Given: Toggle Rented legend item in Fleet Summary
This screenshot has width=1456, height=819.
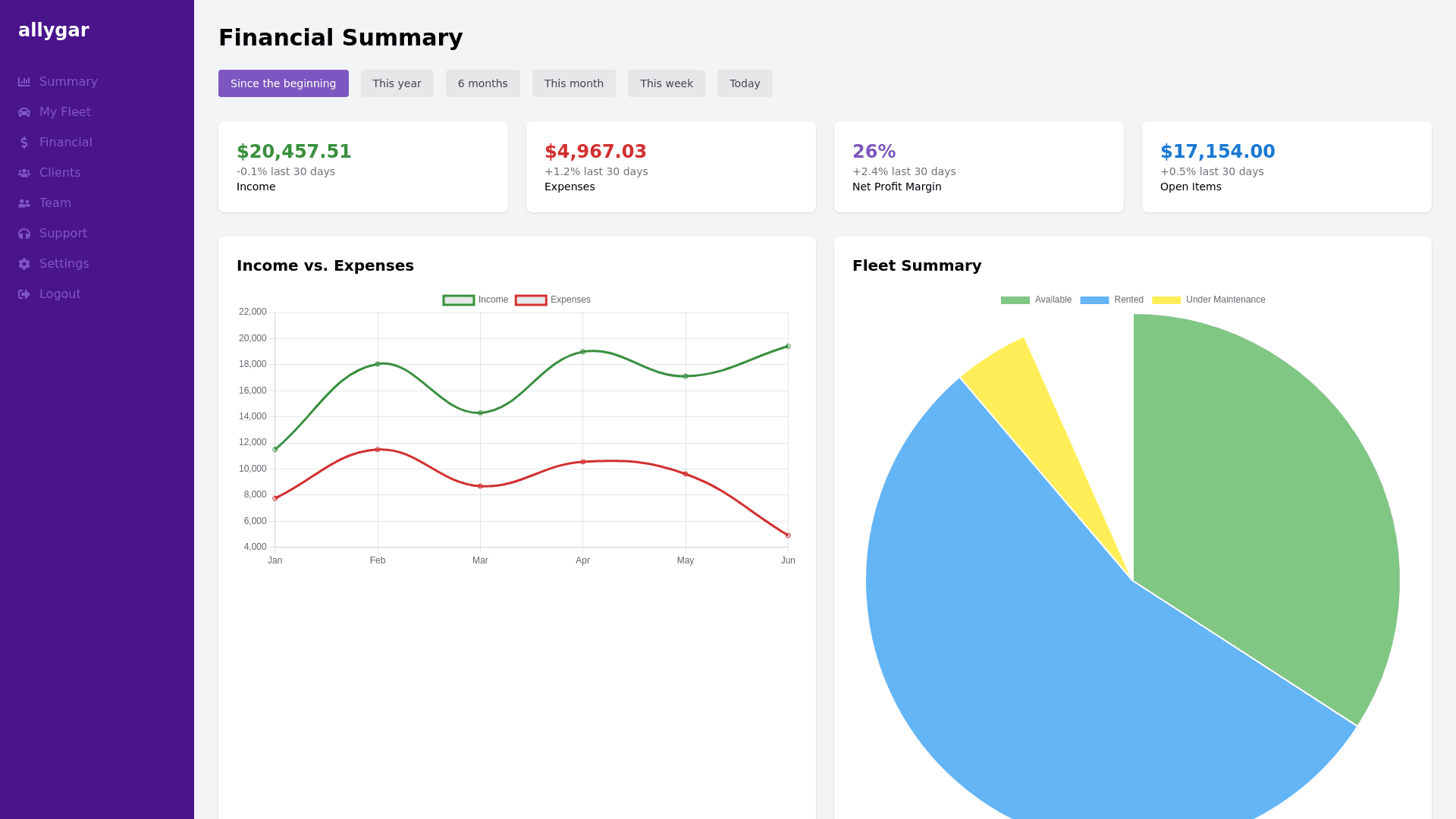Looking at the screenshot, I should pyautogui.click(x=1112, y=300).
